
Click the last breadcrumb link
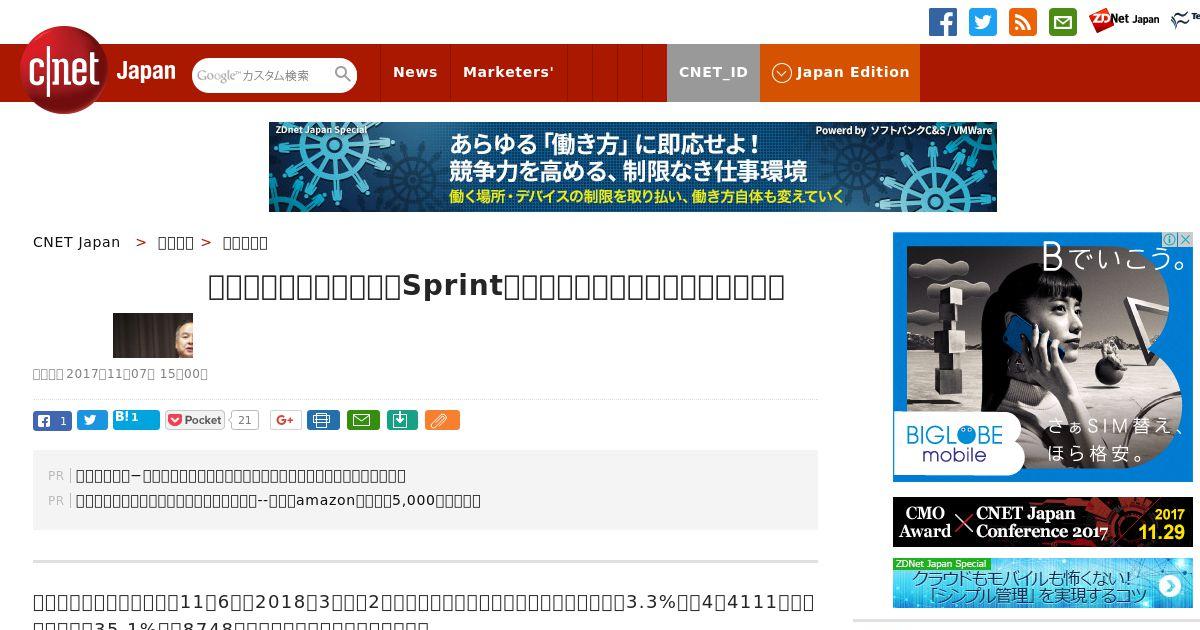245,243
